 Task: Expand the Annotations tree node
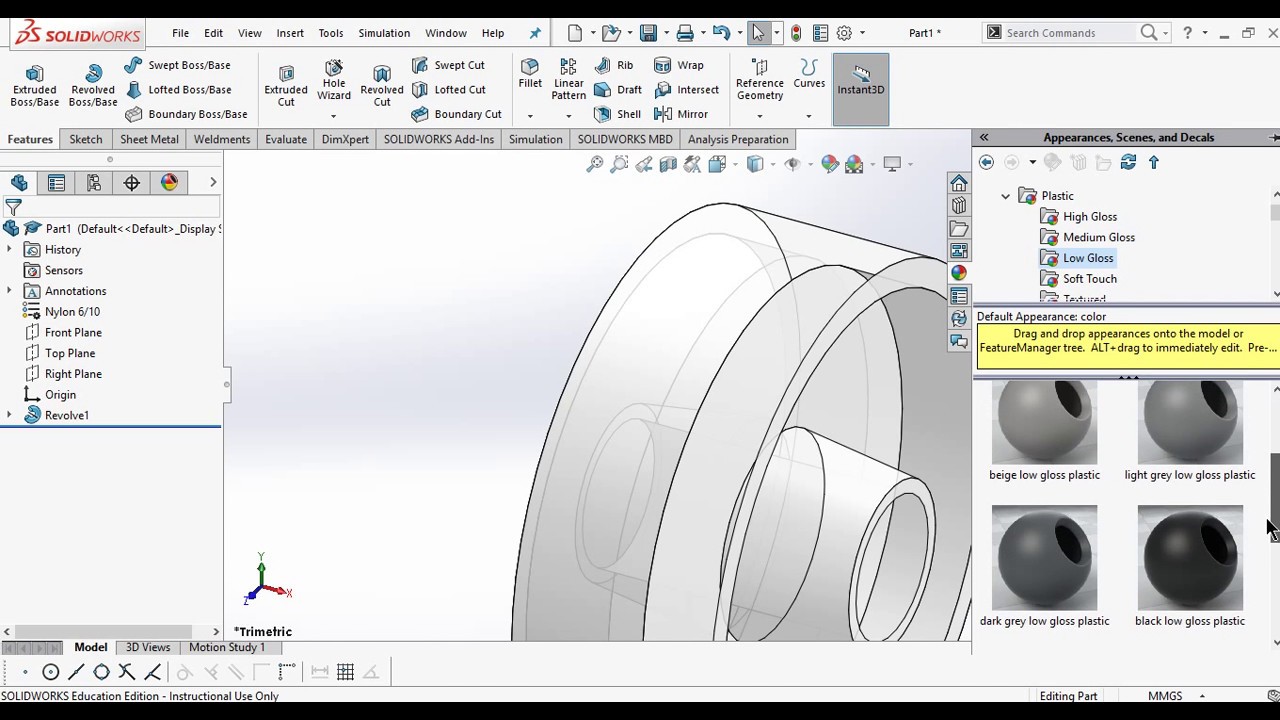(x=9, y=291)
